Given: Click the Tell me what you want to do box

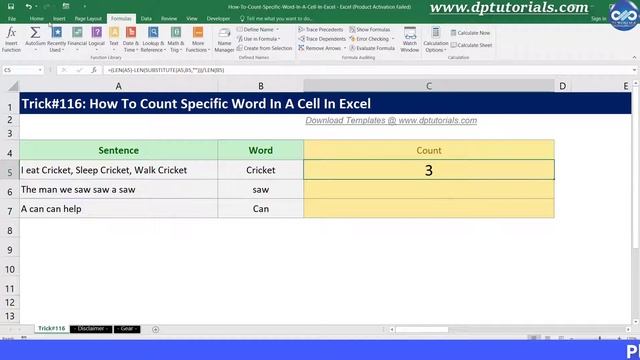Looking at the screenshot, I should click(x=276, y=19).
